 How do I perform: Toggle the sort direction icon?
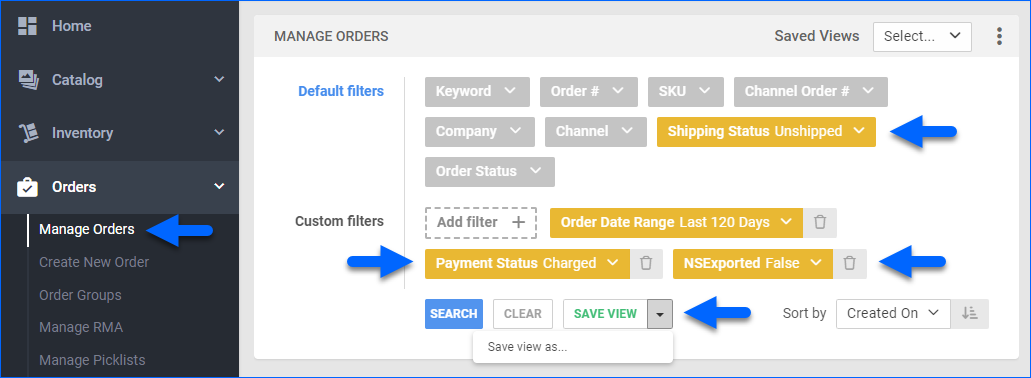pos(969,314)
